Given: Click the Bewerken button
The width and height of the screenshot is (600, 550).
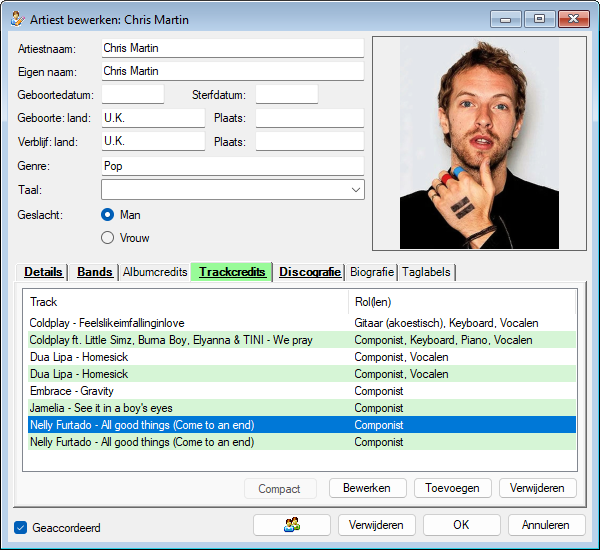Looking at the screenshot, I should [367, 488].
